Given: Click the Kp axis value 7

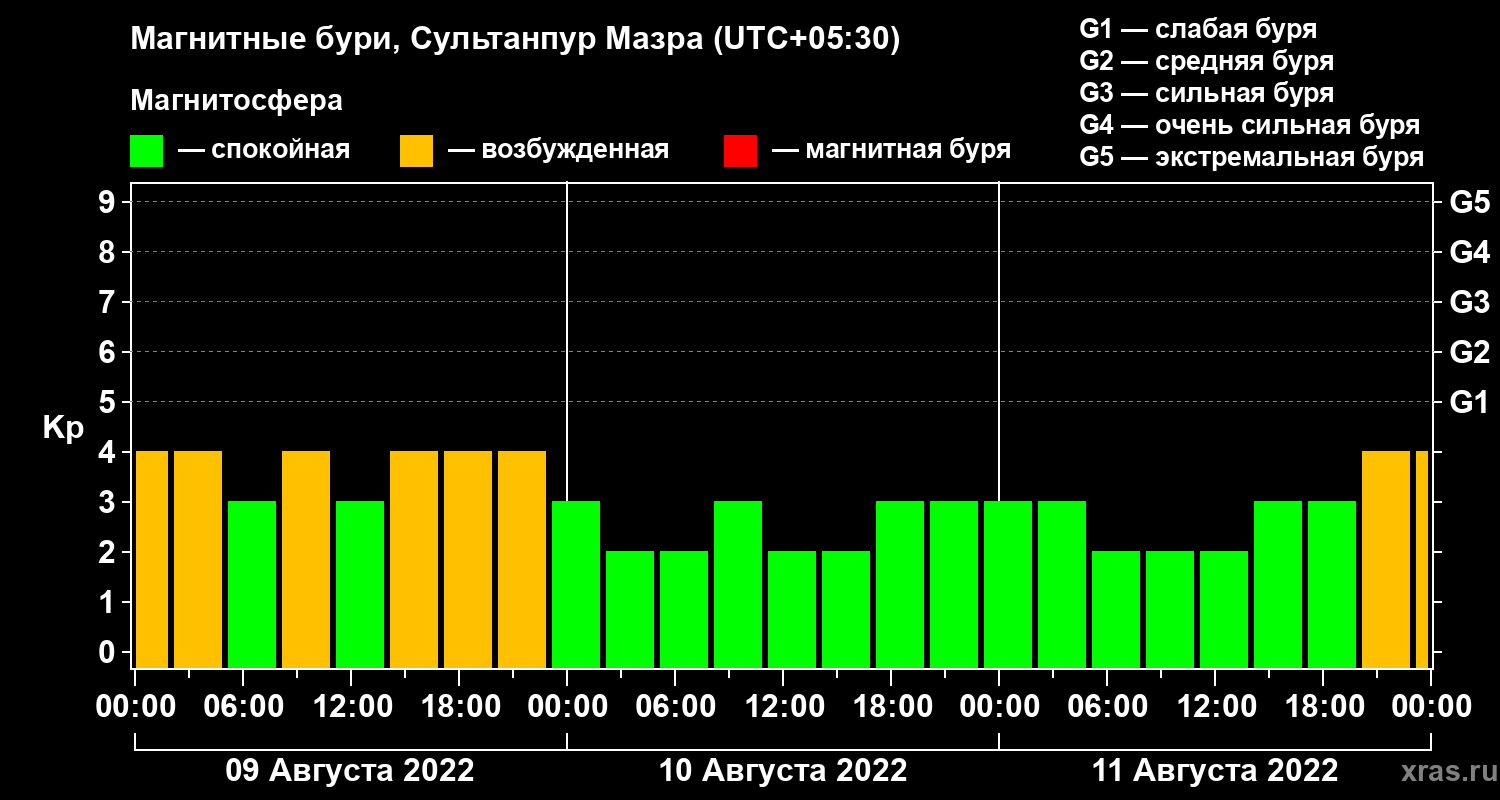Looking at the screenshot, I should (x=109, y=302).
